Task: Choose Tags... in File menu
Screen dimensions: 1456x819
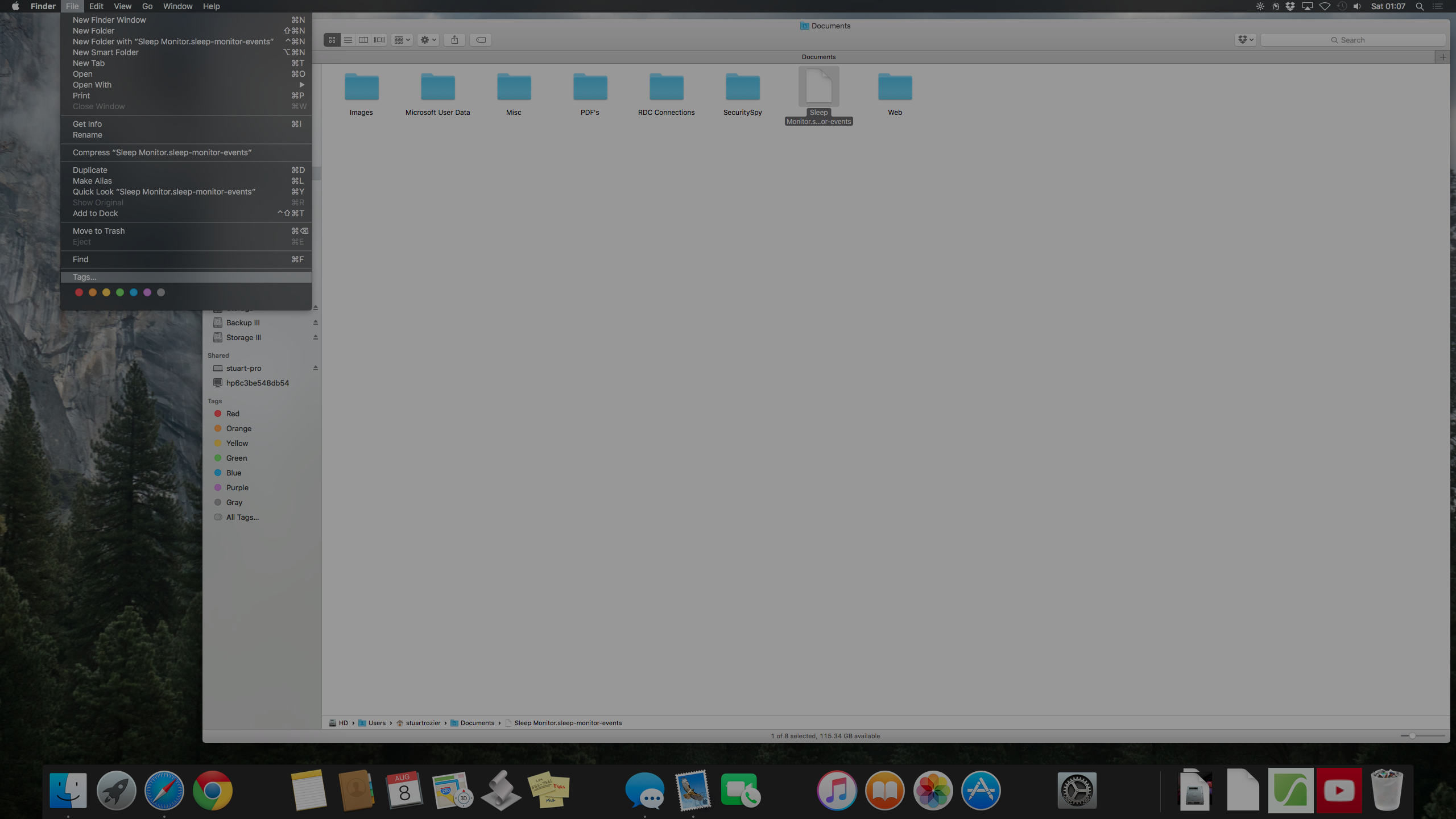Action: coord(187,277)
